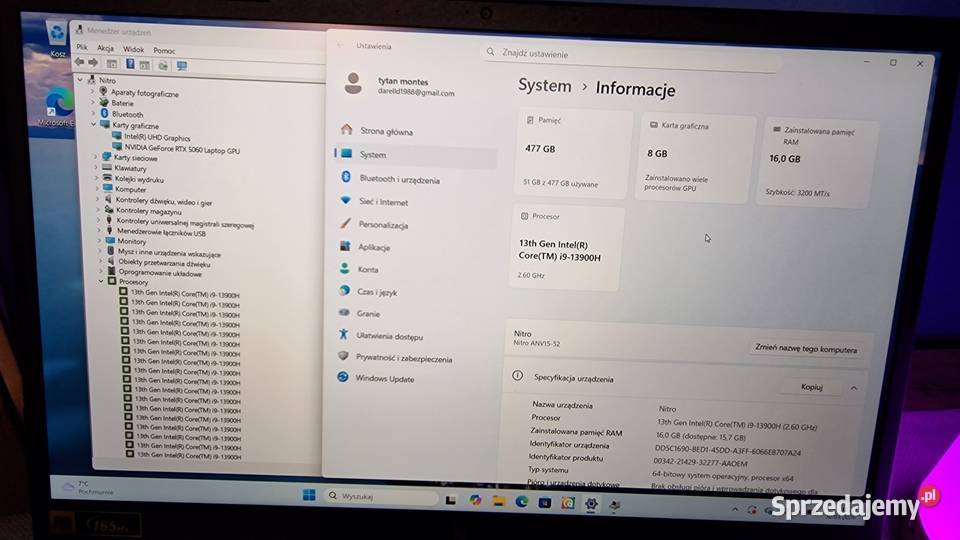The image size is (960, 540).
Task: Click the Obiekty przetwarzania dźwięku icon
Action: click(x=111, y=261)
